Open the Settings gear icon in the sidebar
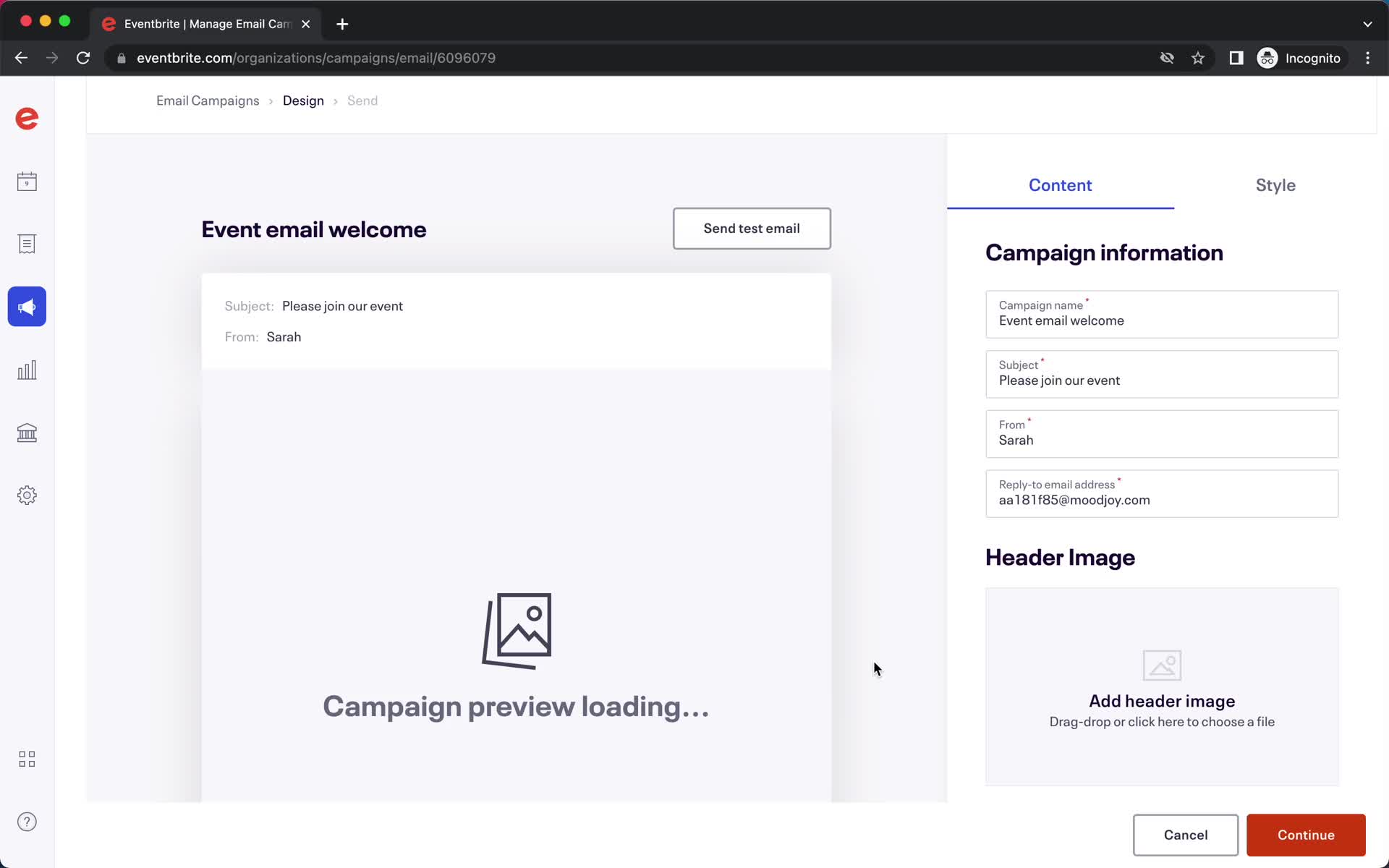The height and width of the screenshot is (868, 1389). tap(27, 495)
